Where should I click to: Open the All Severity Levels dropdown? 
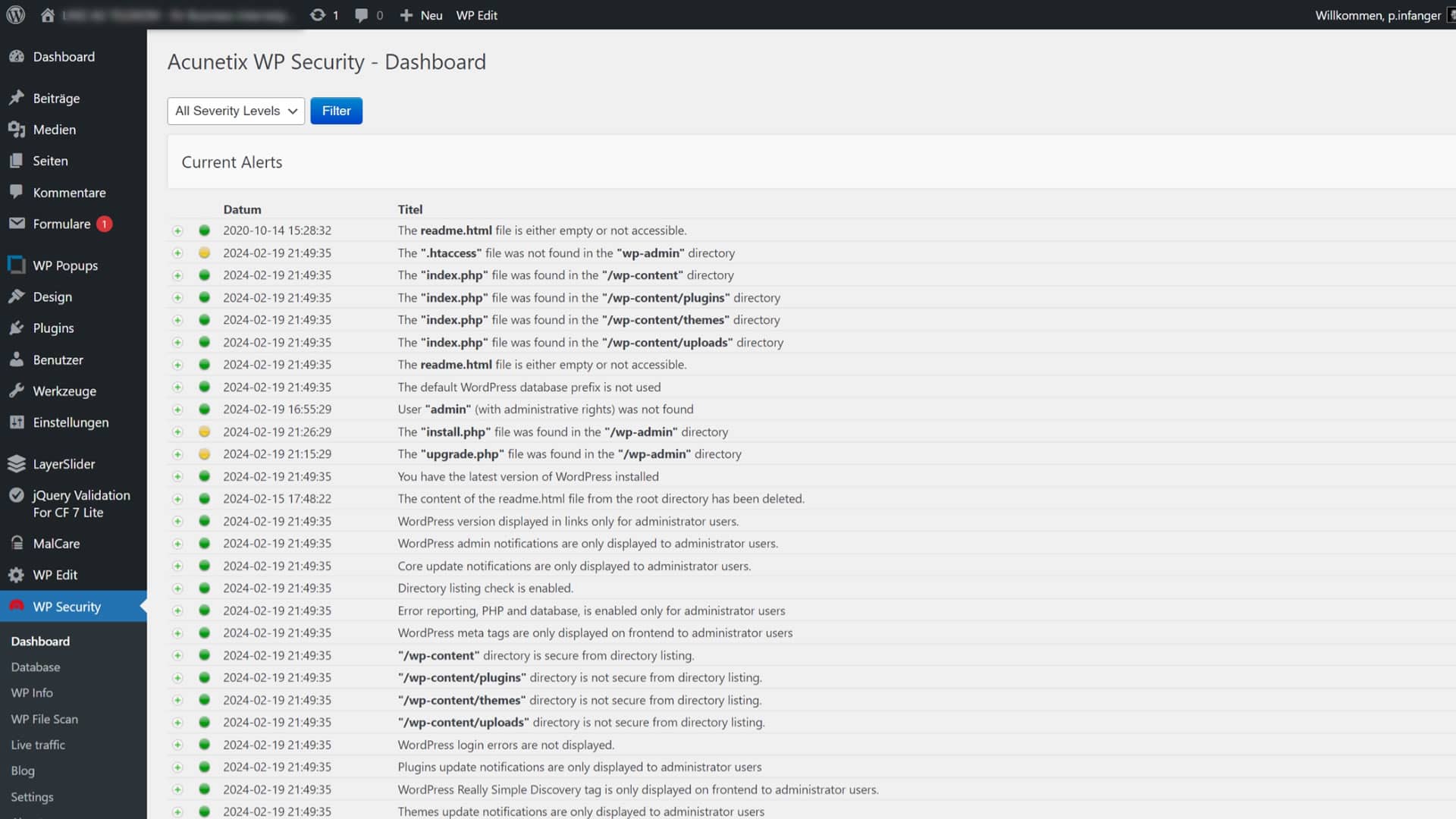[236, 111]
